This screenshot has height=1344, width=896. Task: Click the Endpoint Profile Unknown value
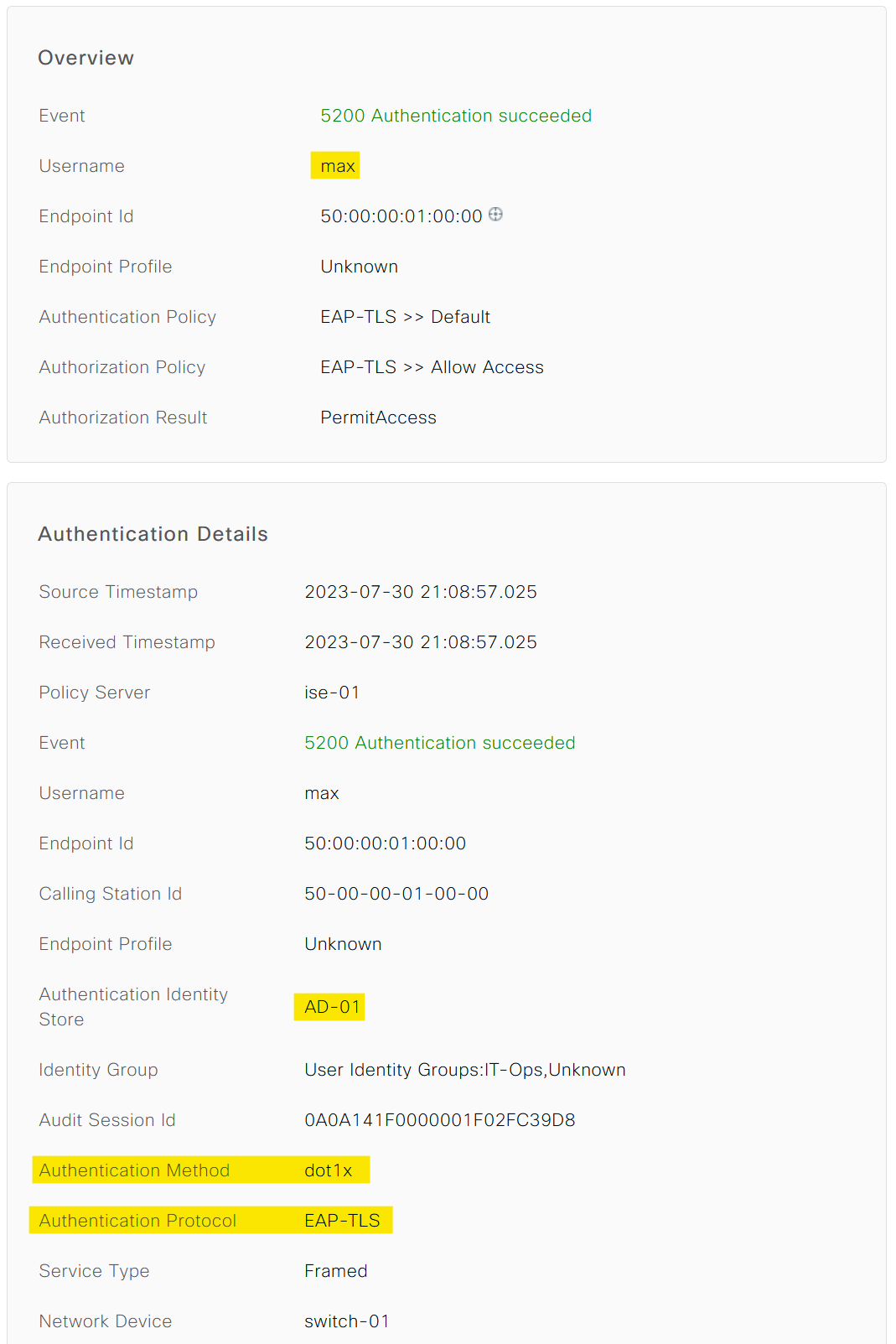point(359,266)
